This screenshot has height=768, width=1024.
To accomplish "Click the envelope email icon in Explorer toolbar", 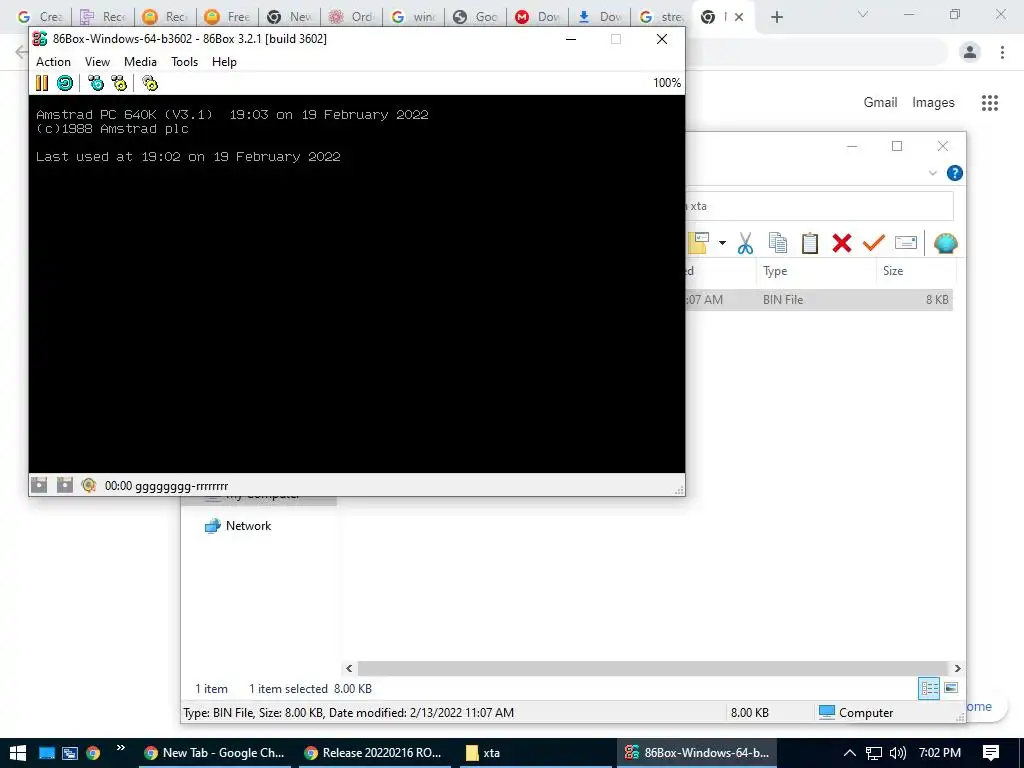I will (x=906, y=243).
